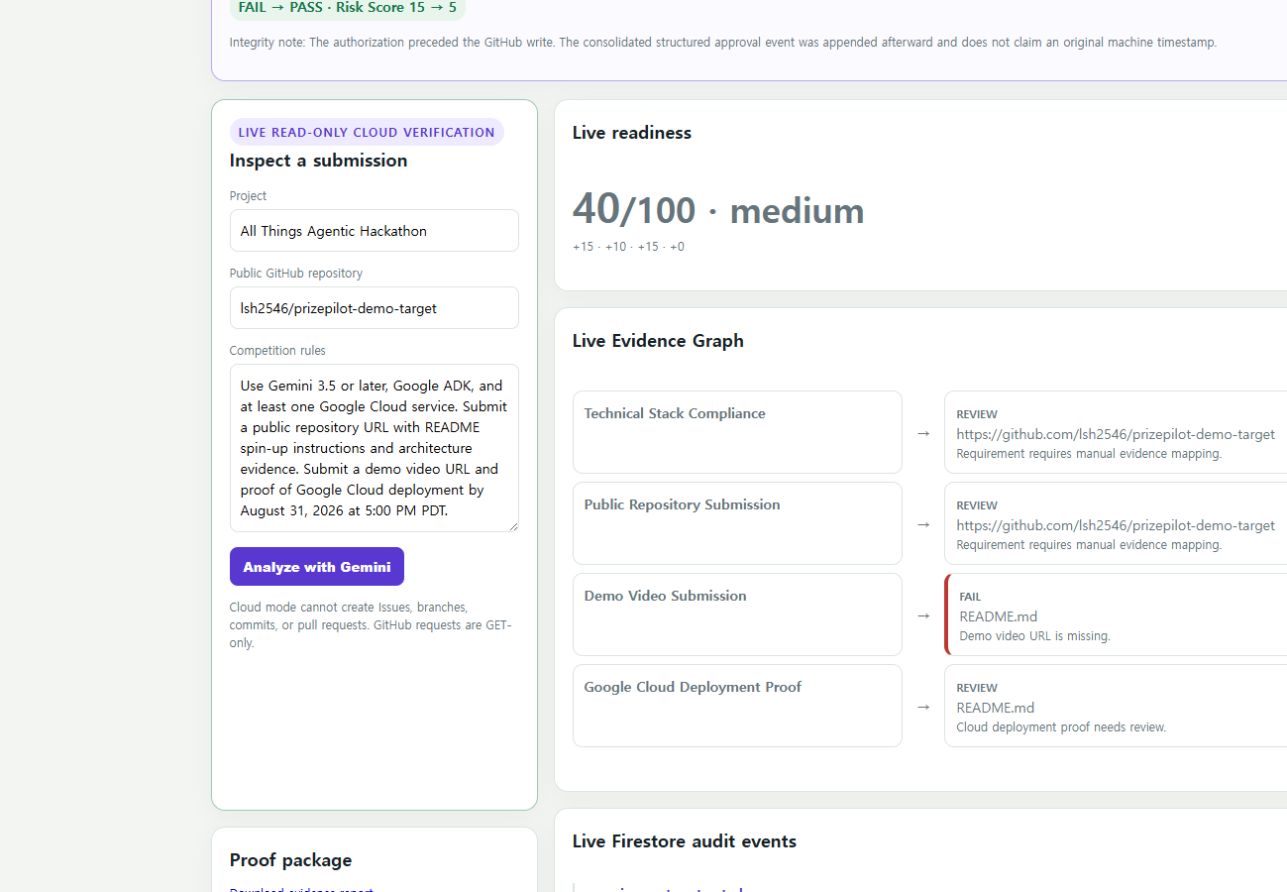Open GitHub link for Public Repository Submission

point(1115,525)
